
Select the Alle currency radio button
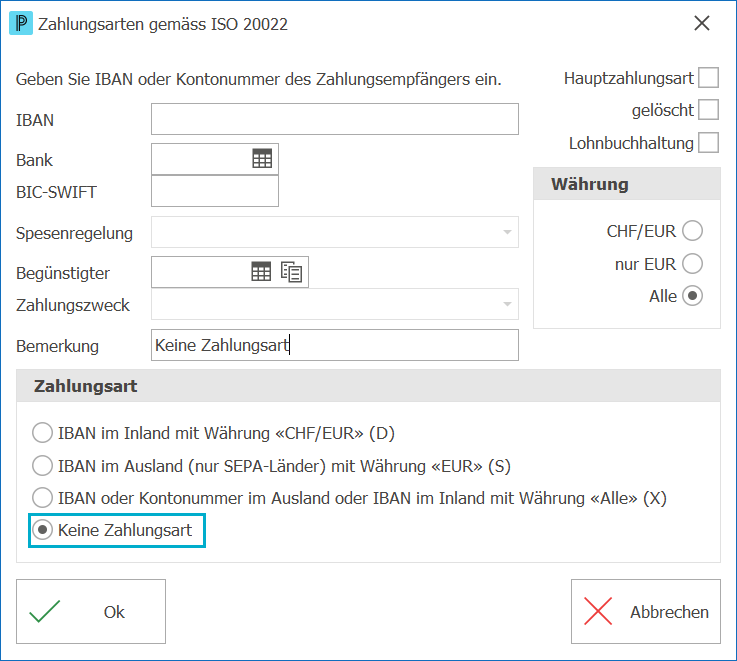[692, 296]
